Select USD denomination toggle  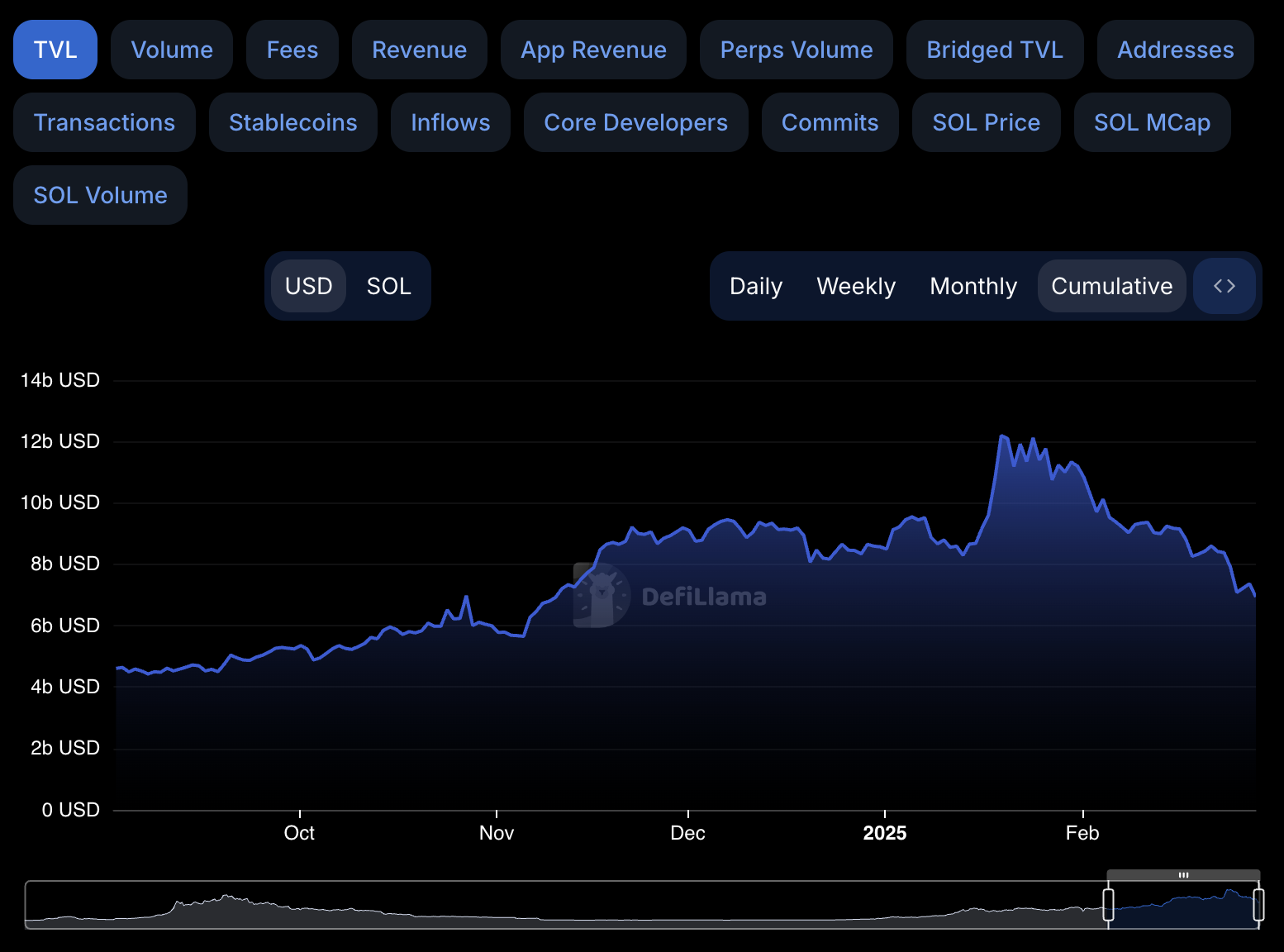coord(308,286)
